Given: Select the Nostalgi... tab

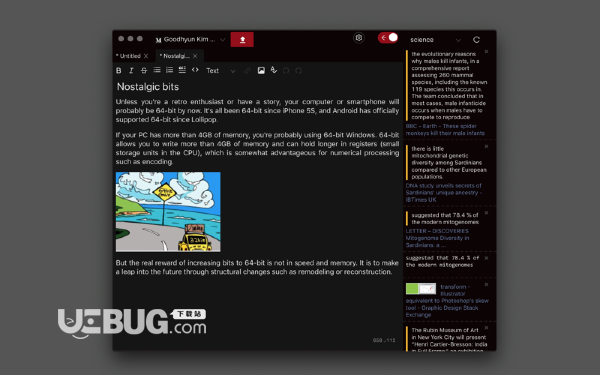Looking at the screenshot, I should point(175,56).
